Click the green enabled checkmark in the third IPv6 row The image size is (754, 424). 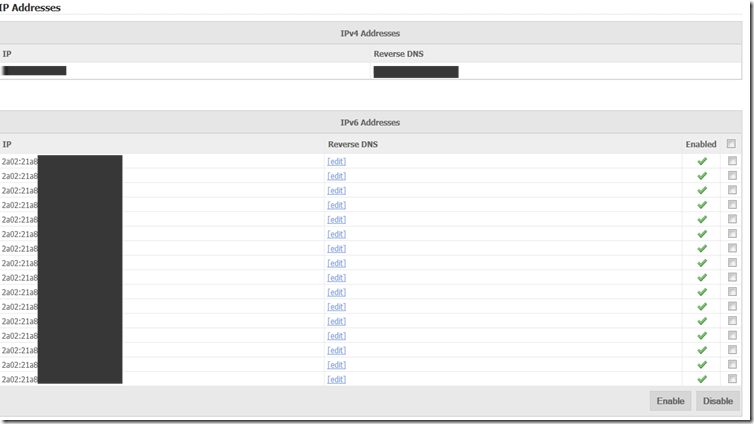tap(702, 190)
